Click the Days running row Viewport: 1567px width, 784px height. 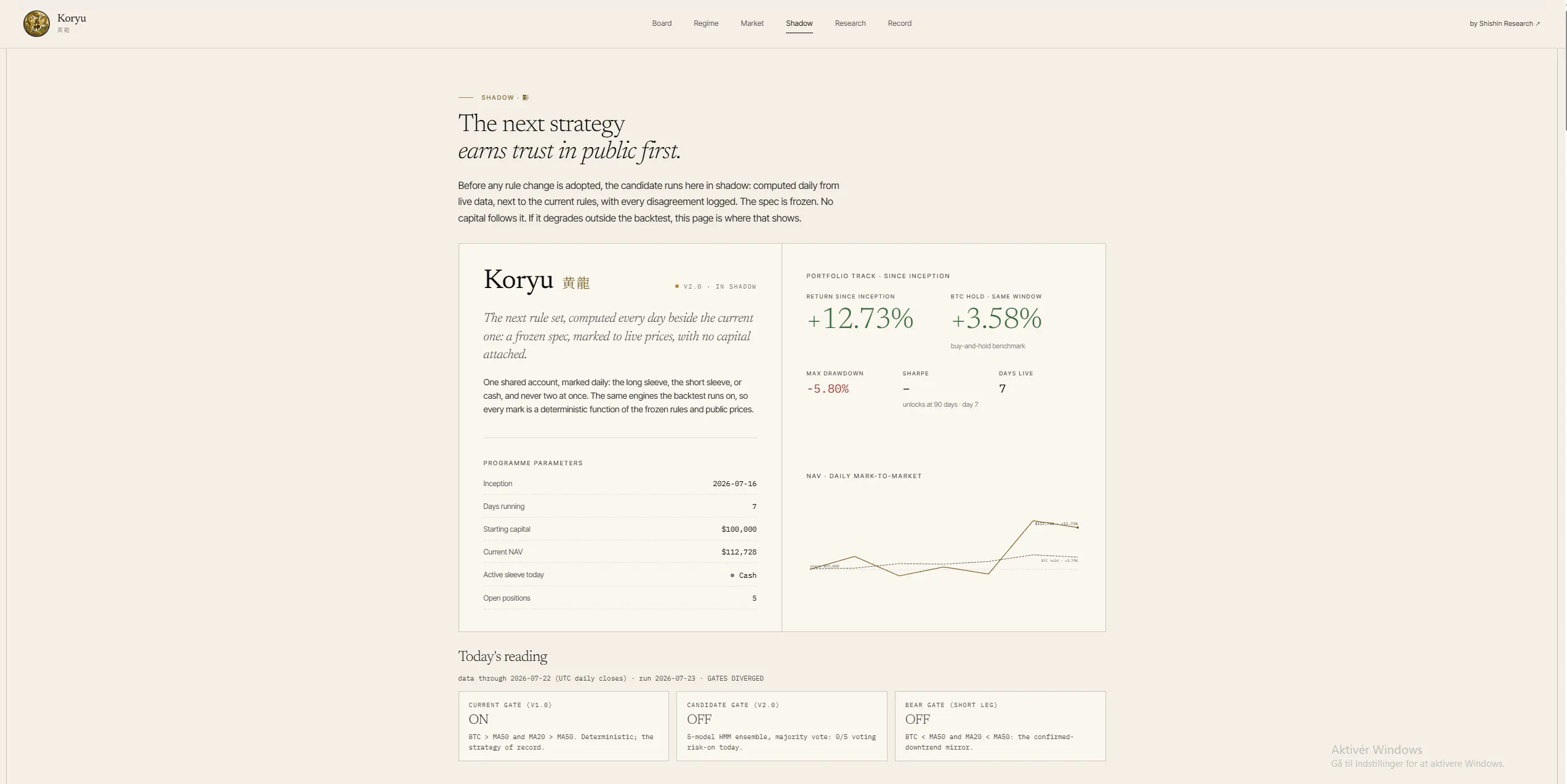pos(620,506)
